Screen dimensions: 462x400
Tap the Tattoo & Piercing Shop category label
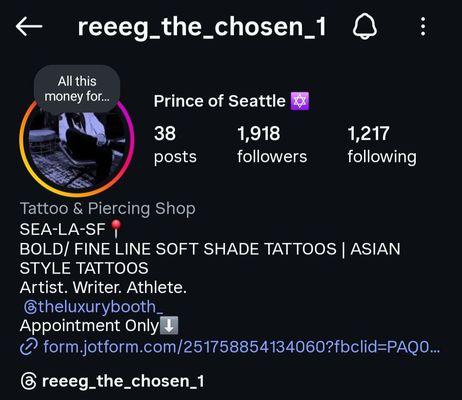pyautogui.click(x=108, y=209)
